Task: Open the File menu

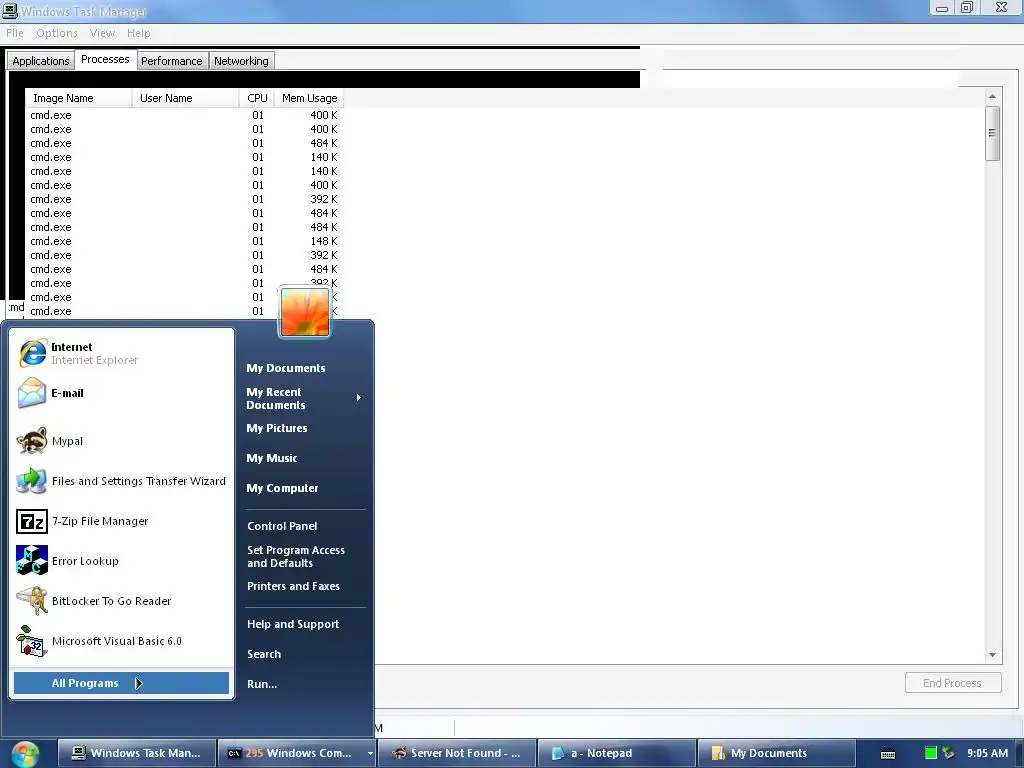Action: [x=14, y=33]
